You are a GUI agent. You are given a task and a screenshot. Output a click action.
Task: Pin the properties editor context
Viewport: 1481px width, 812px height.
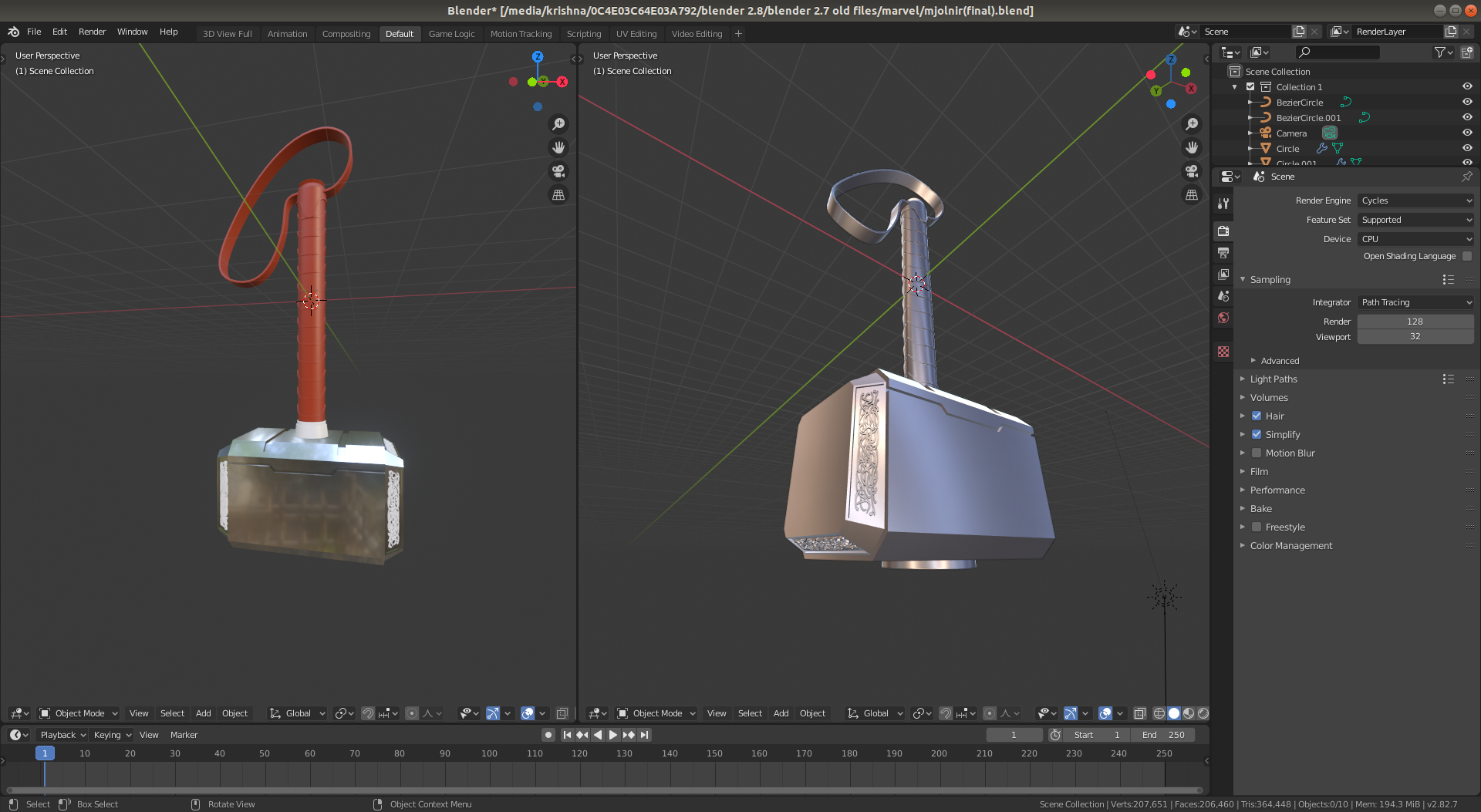click(1466, 177)
